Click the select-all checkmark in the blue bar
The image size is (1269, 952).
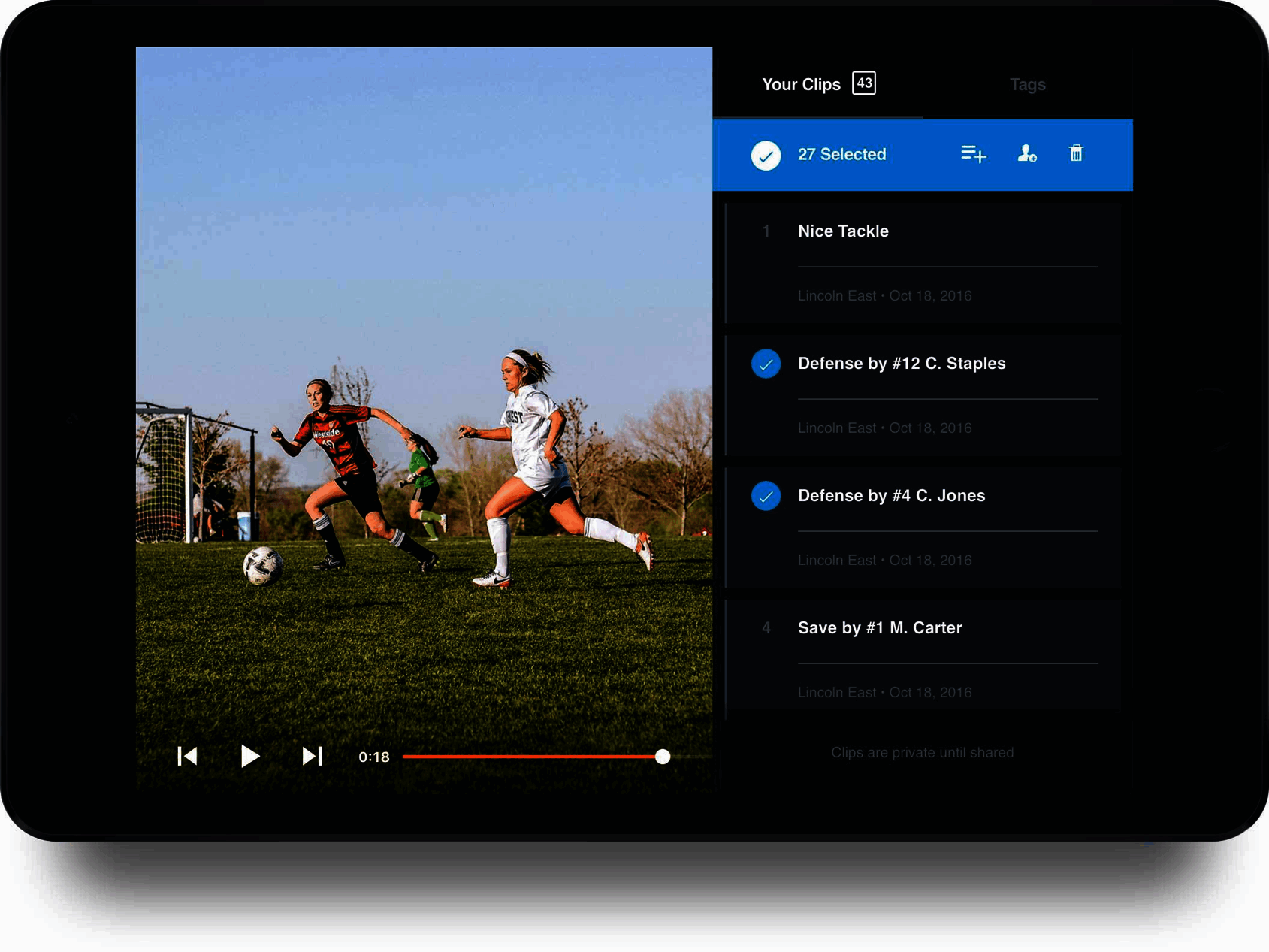766,154
